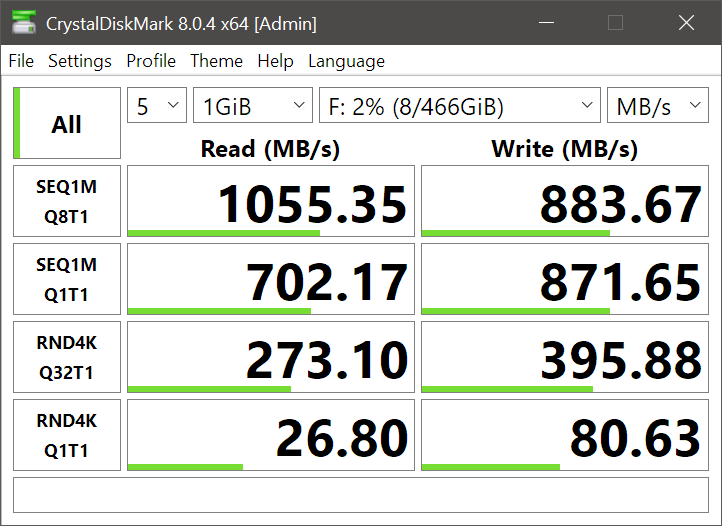Expand the 1GiB test size dropdown

pyautogui.click(x=253, y=105)
